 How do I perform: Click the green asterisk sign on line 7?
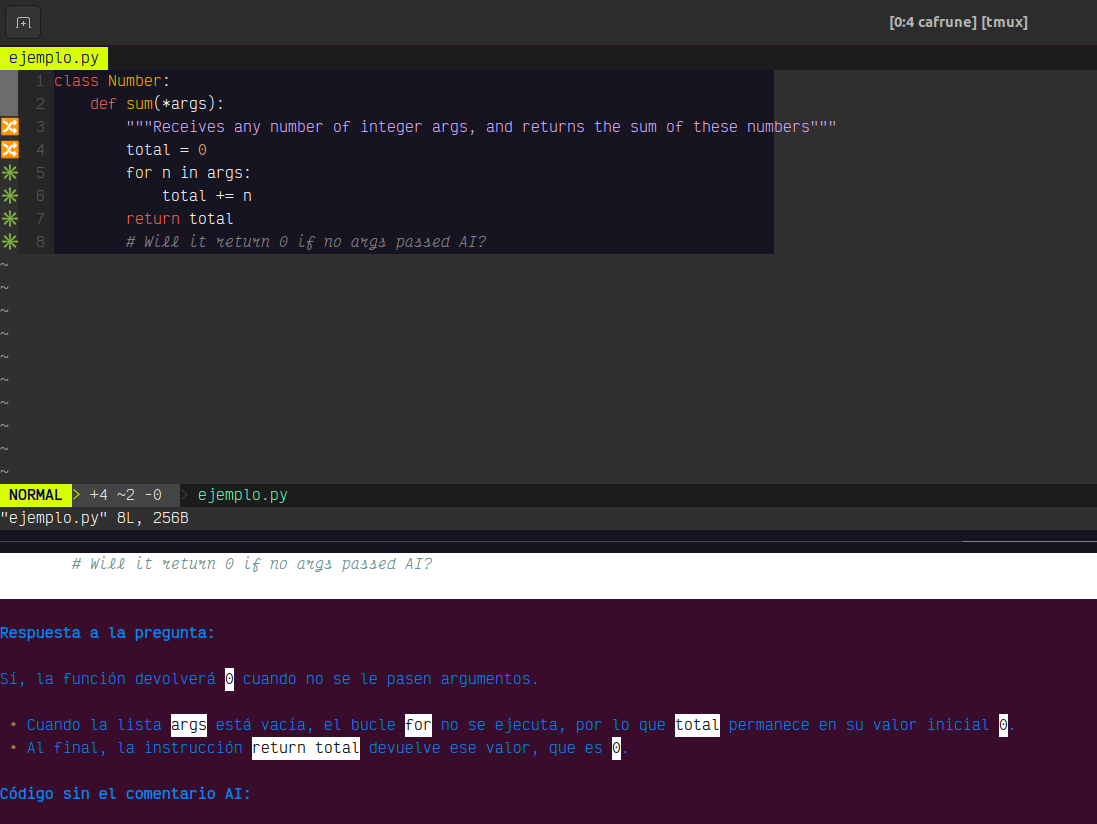click(10, 219)
